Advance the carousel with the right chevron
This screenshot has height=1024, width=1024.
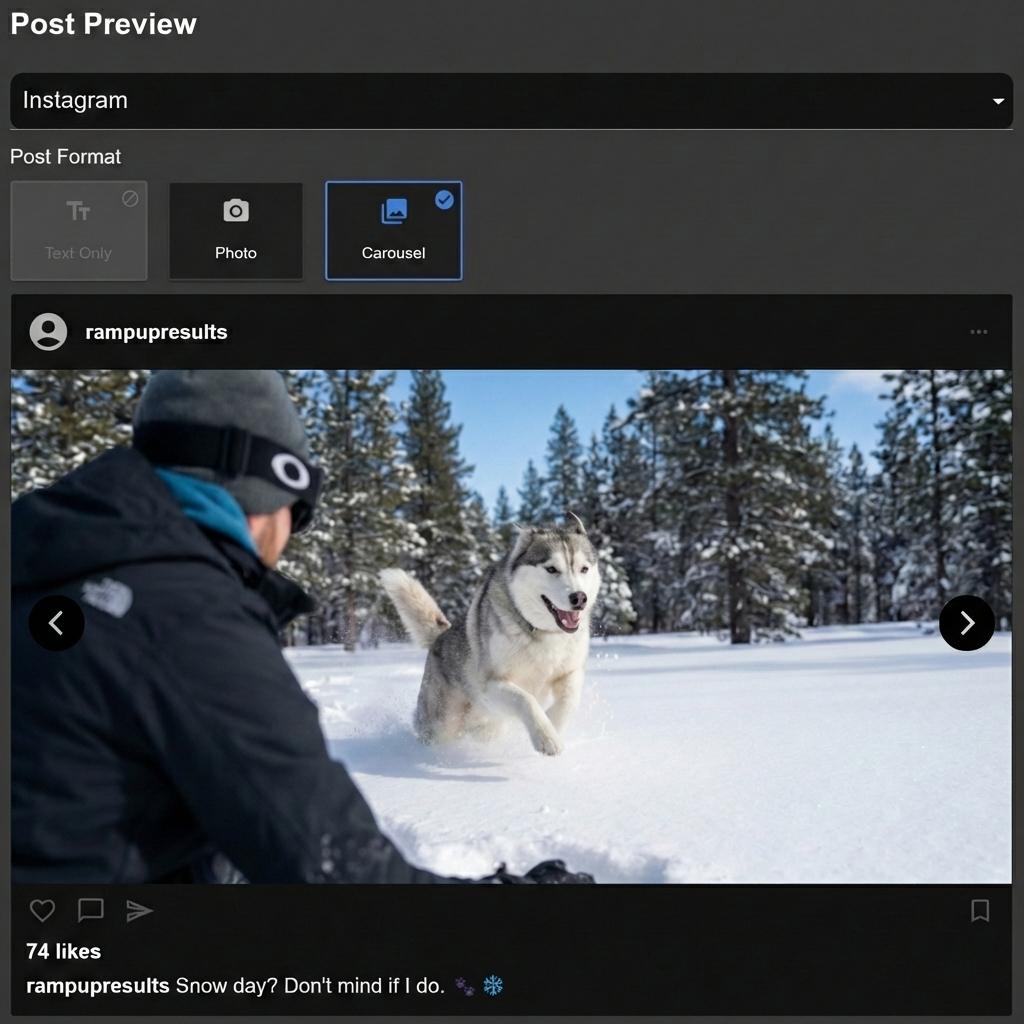tap(967, 623)
